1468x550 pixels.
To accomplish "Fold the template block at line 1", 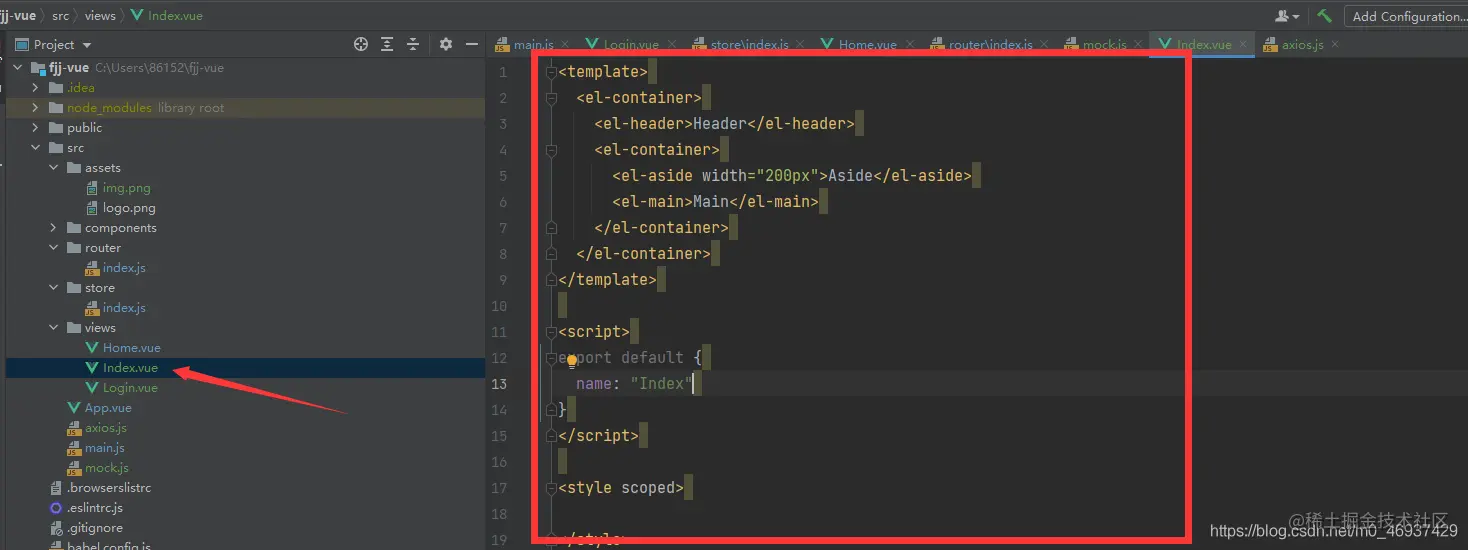I will coord(551,72).
